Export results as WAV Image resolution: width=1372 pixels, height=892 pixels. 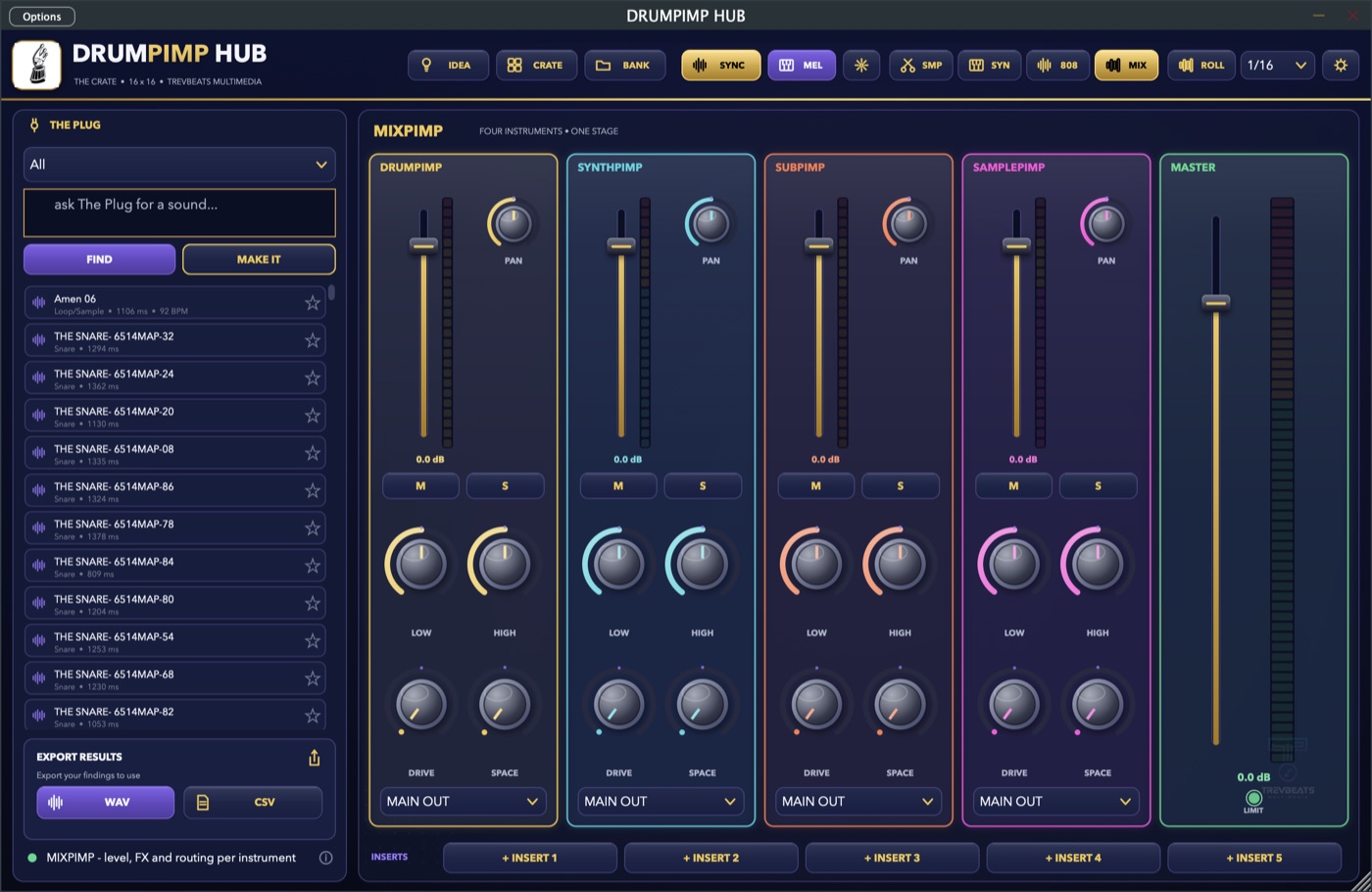coord(106,802)
